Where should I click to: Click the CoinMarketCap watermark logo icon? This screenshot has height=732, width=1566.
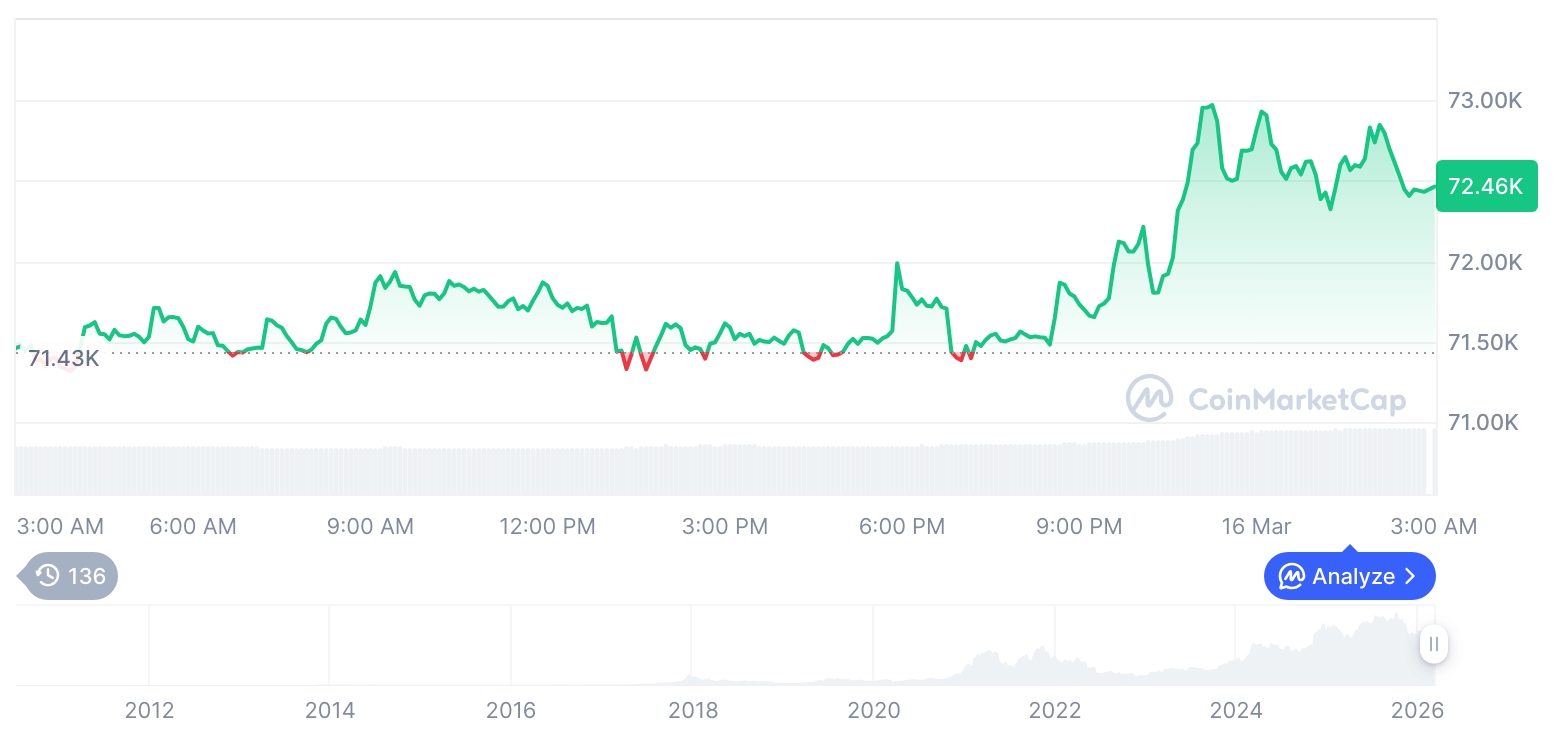tap(1149, 398)
